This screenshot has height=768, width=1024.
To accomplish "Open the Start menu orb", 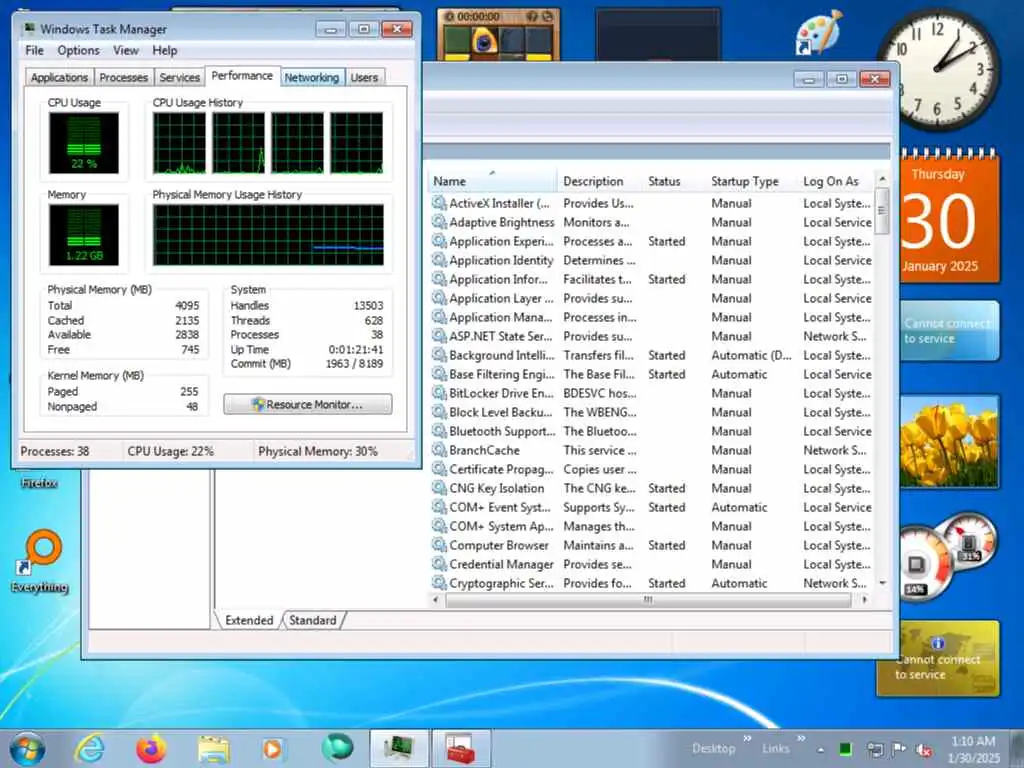I will (x=27, y=749).
